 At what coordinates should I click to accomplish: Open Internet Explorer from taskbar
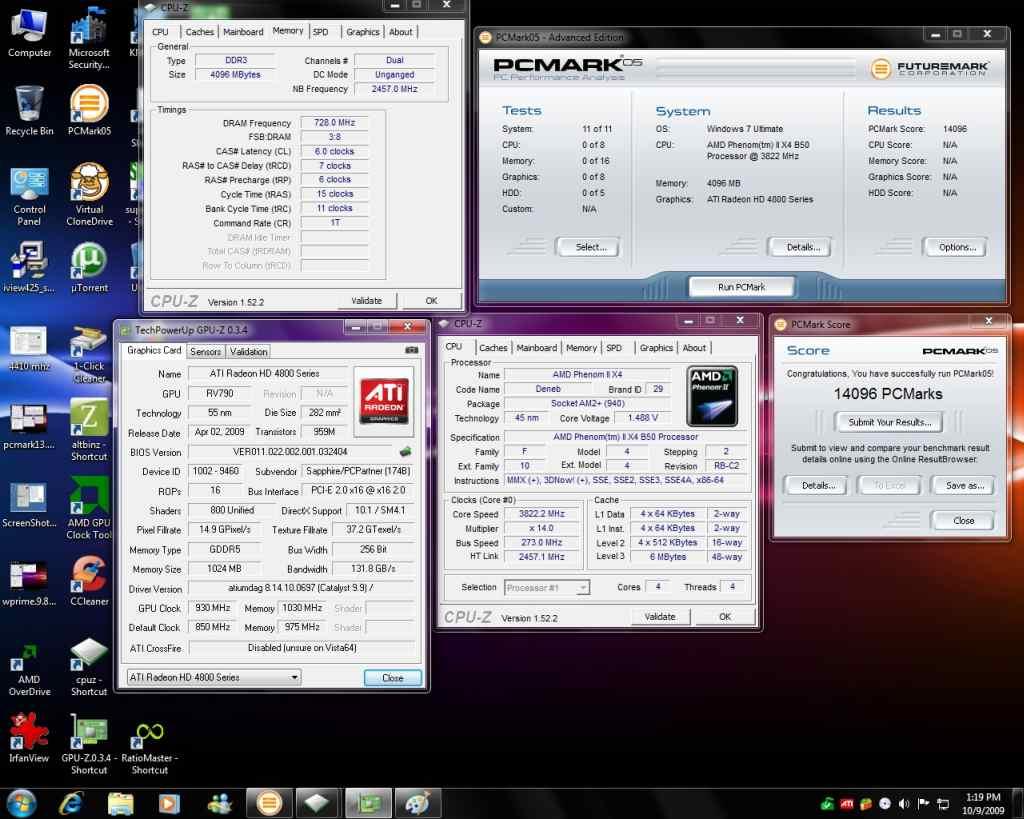[x=71, y=803]
